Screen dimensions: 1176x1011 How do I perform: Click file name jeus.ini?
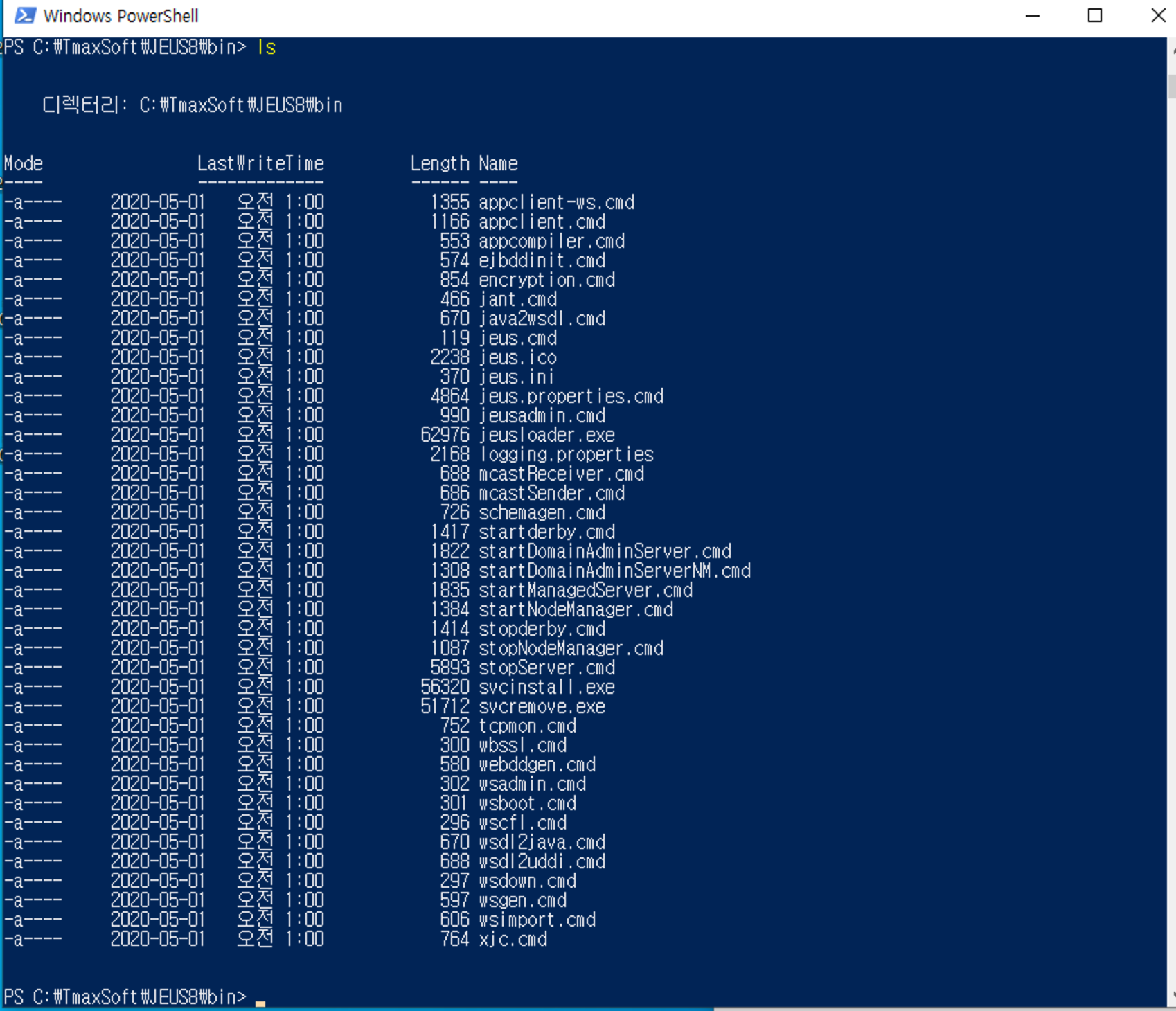click(x=517, y=377)
